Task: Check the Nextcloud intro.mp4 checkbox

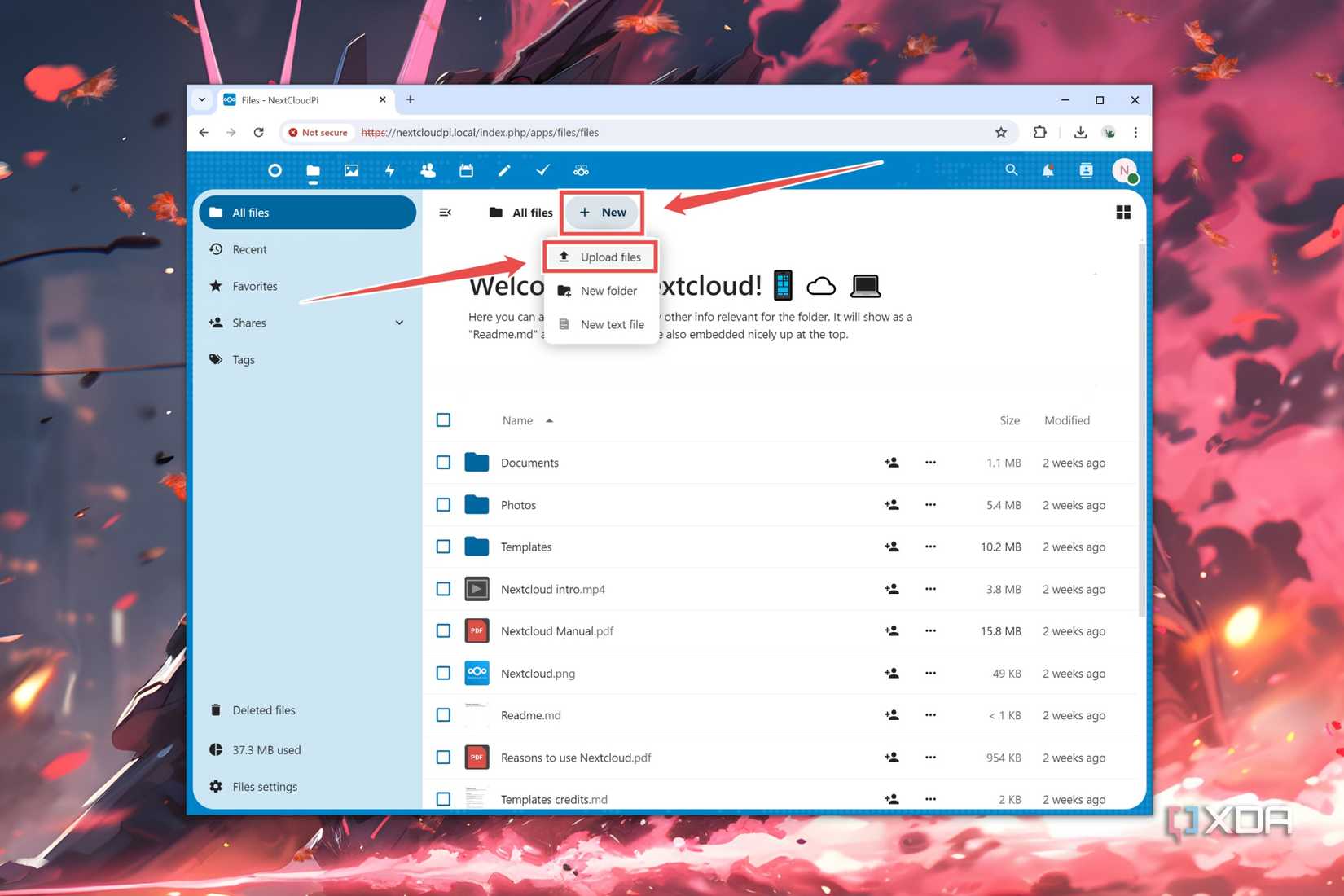Action: (443, 589)
